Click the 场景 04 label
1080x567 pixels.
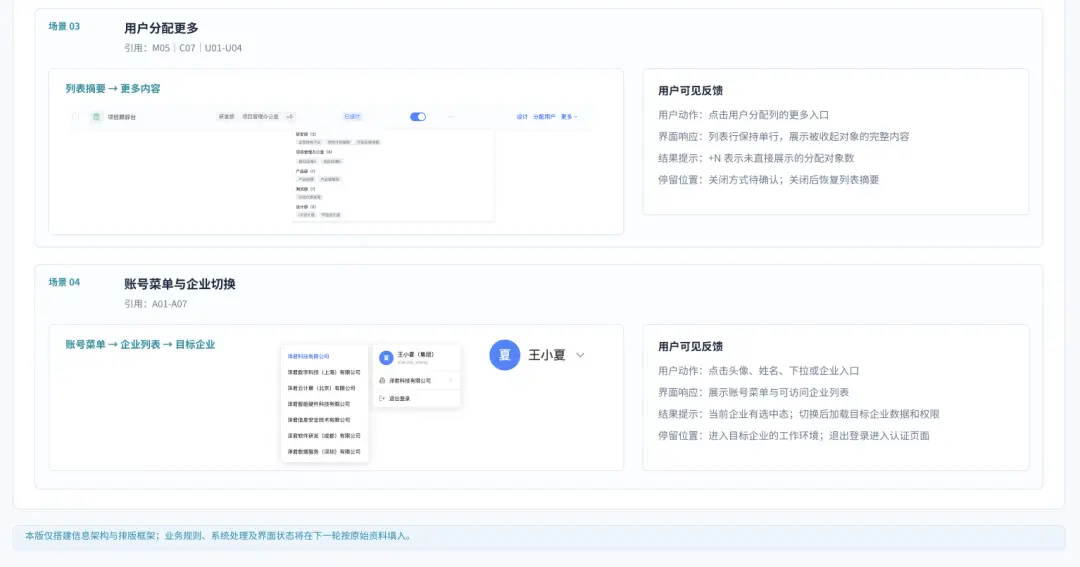[x=64, y=282]
